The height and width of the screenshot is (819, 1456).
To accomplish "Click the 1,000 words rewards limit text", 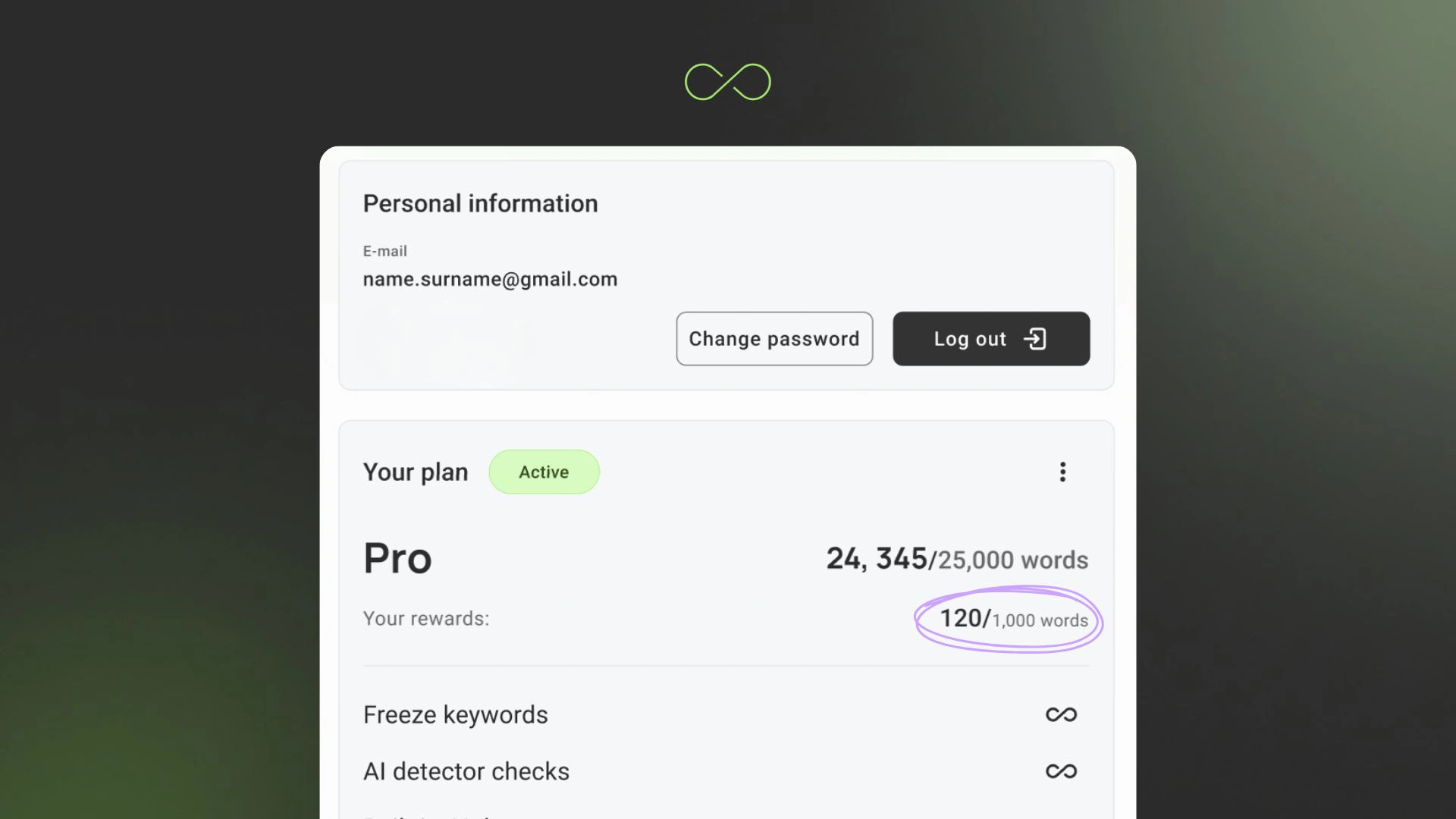I will tap(1040, 620).
